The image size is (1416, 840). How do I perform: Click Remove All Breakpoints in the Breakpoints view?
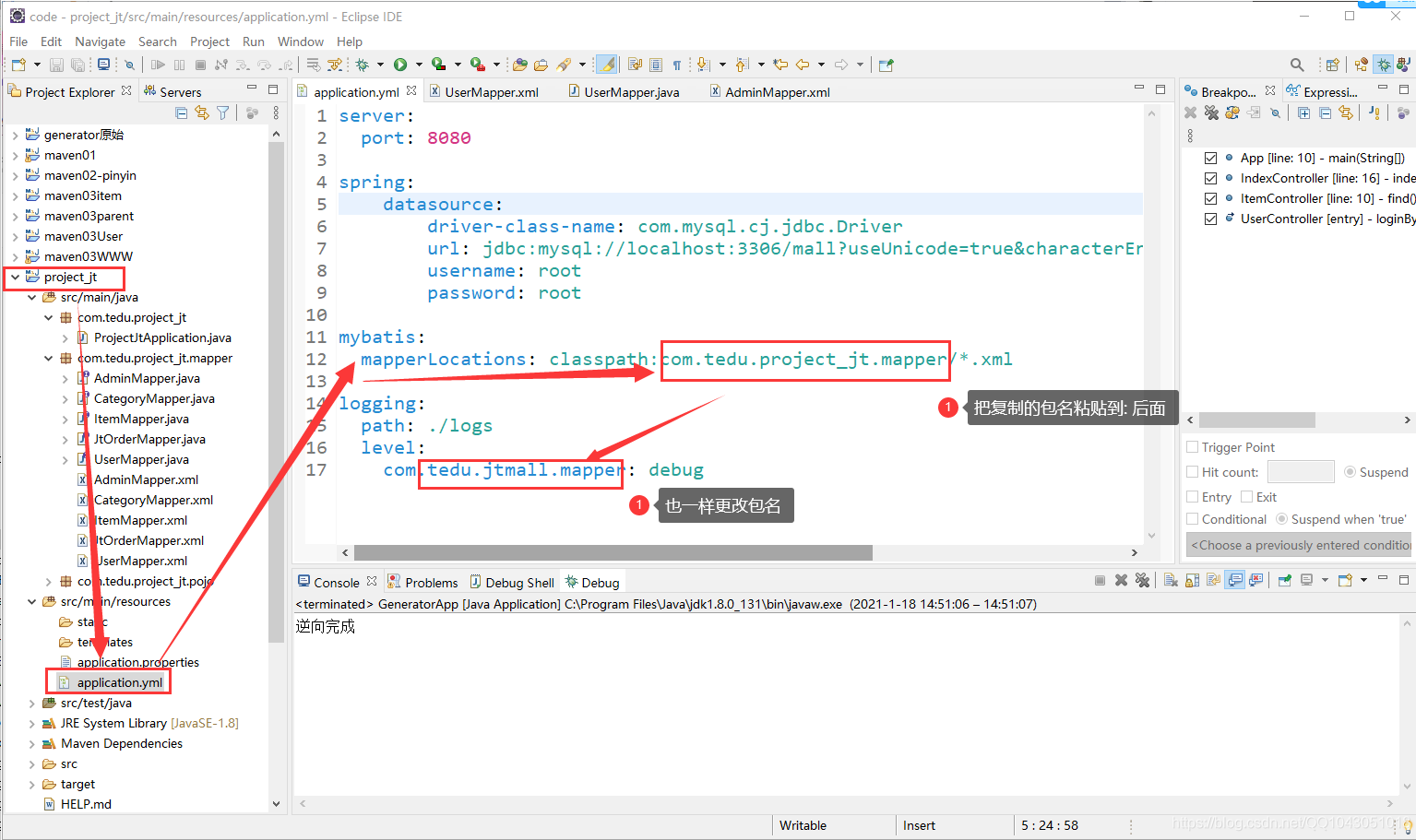(1211, 112)
